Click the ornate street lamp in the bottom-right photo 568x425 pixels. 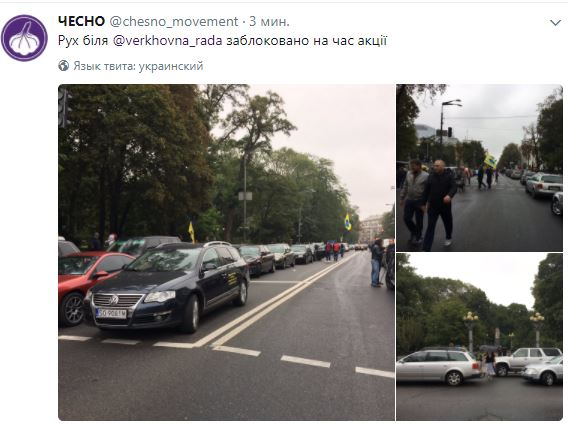[x=470, y=331]
